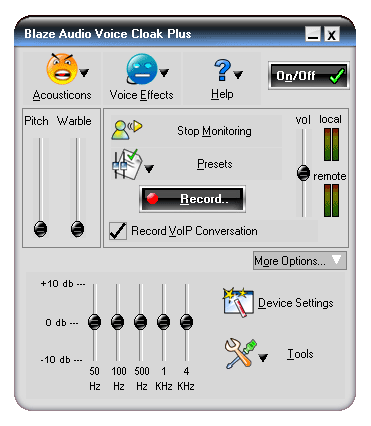
Task: Click the blue face Voice Effects icon
Action: (142, 69)
